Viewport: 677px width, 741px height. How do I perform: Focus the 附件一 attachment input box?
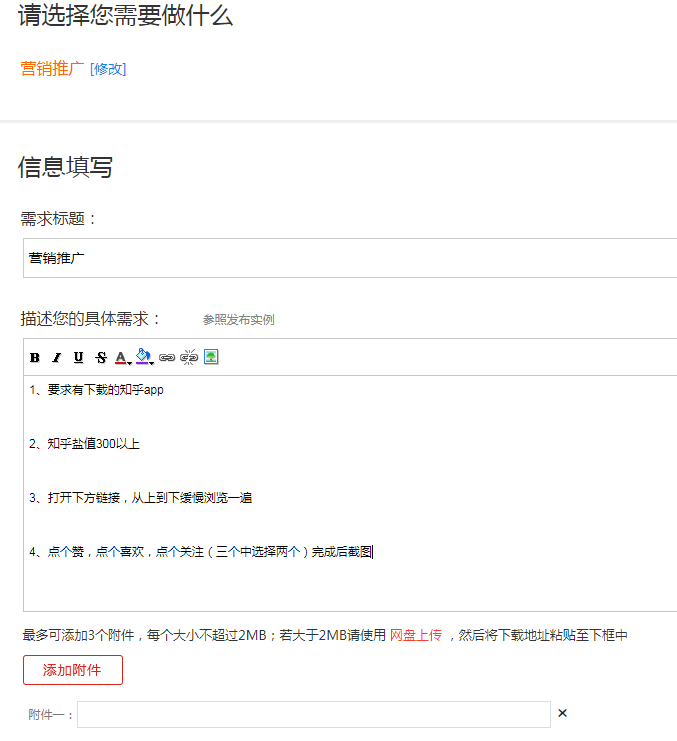tap(313, 714)
